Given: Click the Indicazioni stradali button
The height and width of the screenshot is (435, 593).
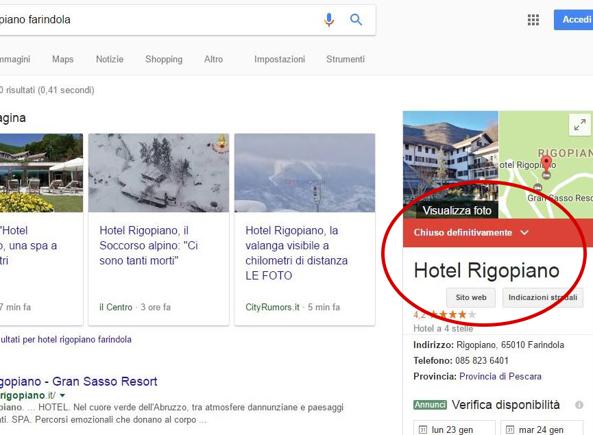Looking at the screenshot, I should pyautogui.click(x=543, y=298).
